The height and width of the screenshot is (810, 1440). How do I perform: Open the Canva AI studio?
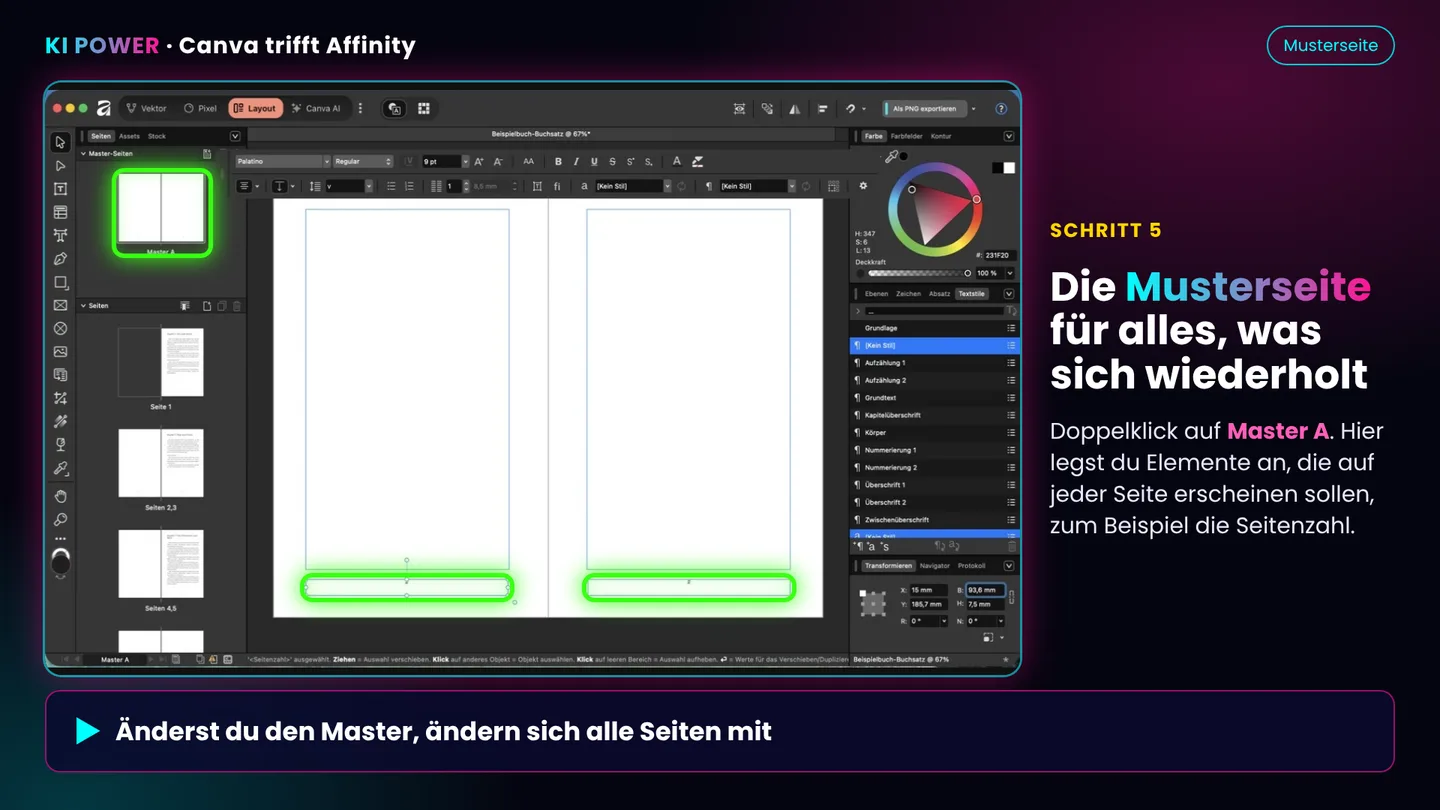pos(316,108)
